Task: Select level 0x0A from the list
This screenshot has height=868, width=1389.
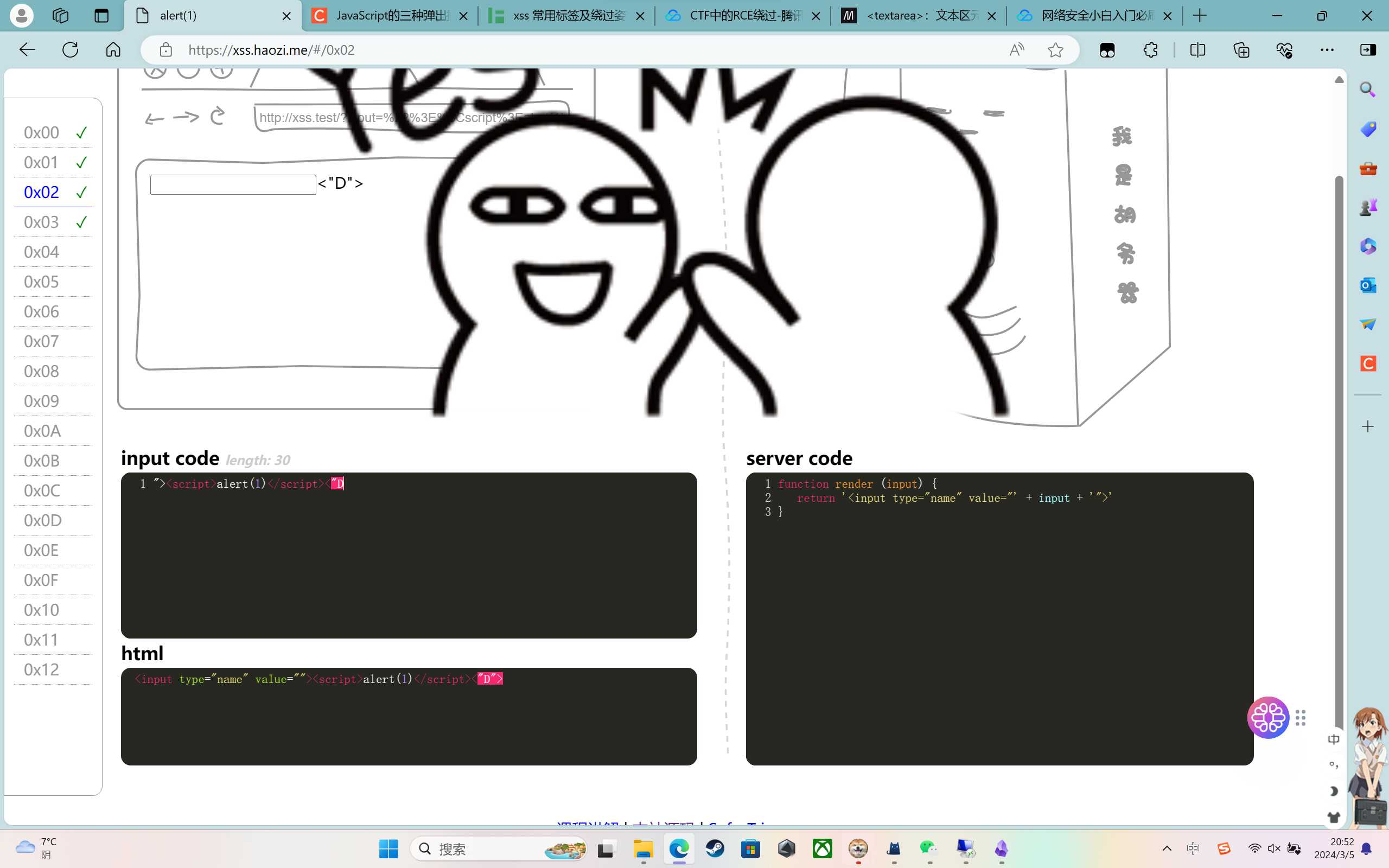Action: pos(42,431)
